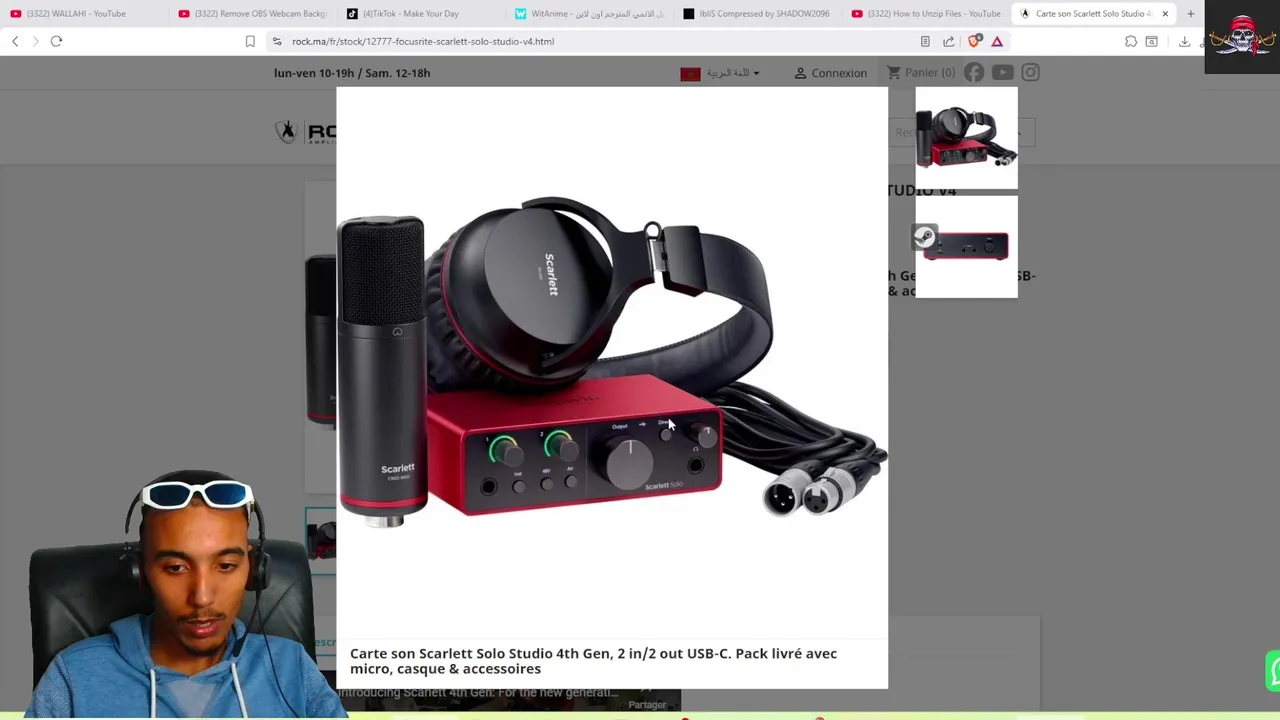Go back with the browser back arrow
The width and height of the screenshot is (1280, 720).
(15, 41)
